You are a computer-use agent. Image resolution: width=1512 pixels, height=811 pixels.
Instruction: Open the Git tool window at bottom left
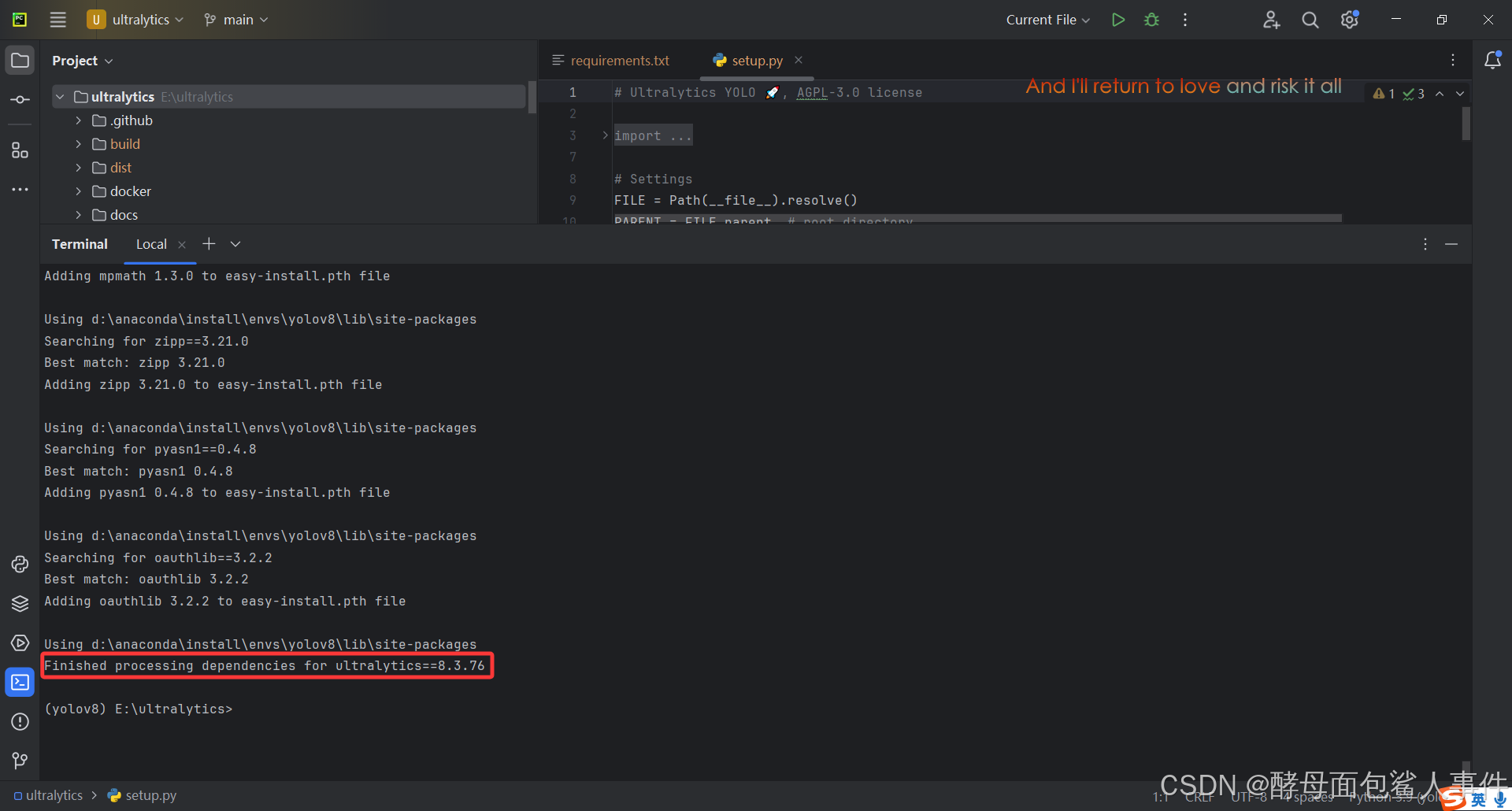pyautogui.click(x=20, y=760)
